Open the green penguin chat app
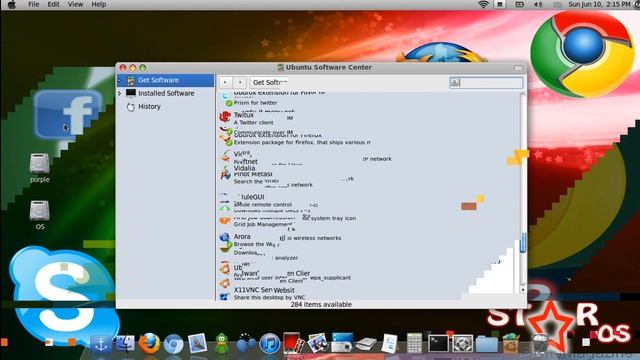Viewport: 640px width, 360px height. click(x=222, y=343)
